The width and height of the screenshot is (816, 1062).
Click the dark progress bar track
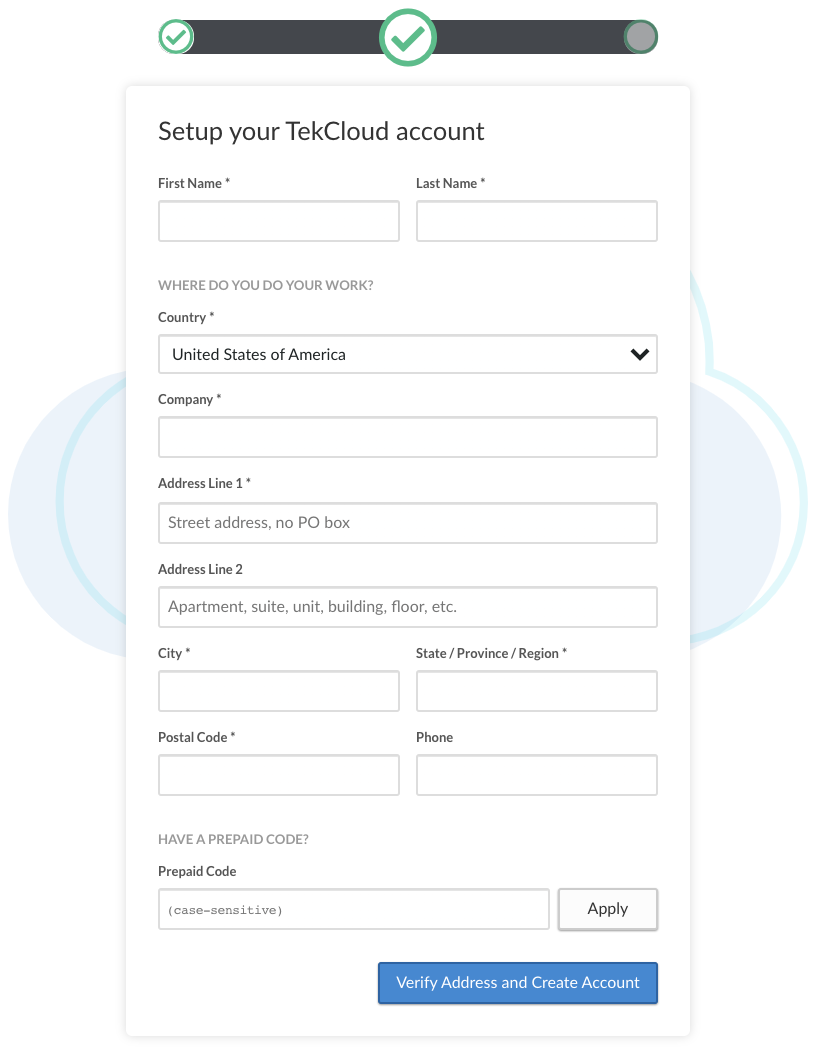click(290, 38)
